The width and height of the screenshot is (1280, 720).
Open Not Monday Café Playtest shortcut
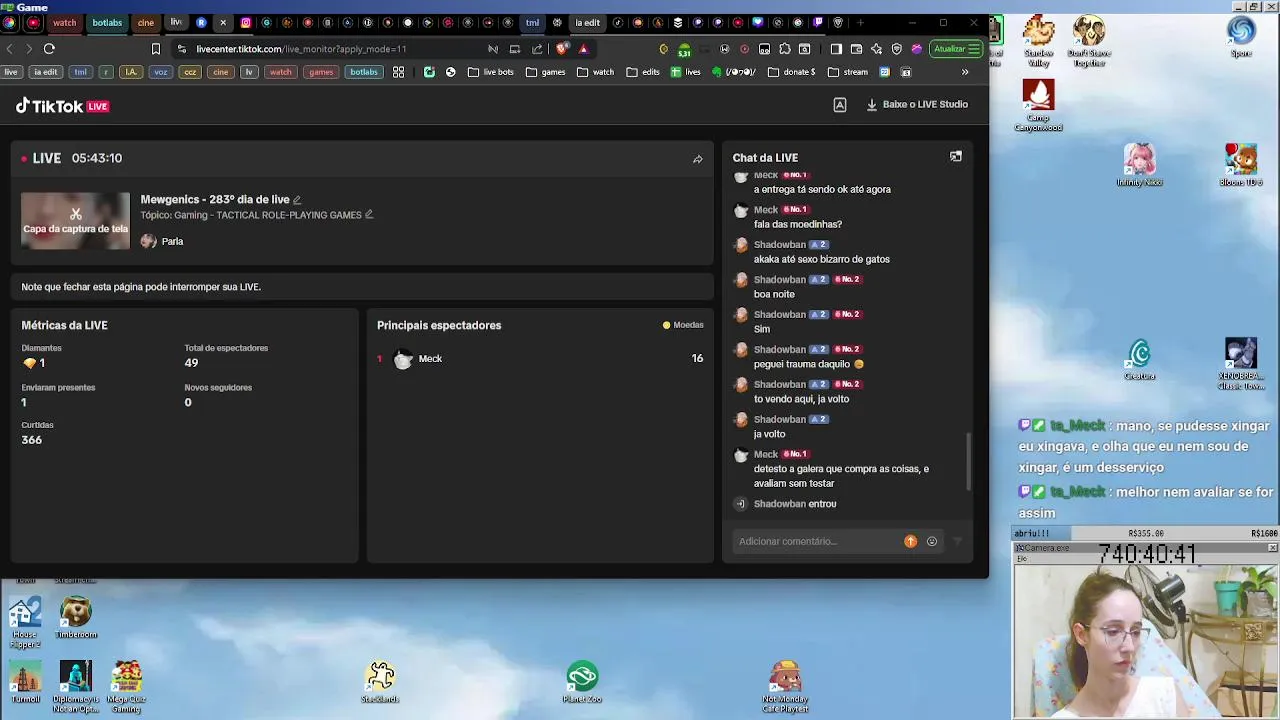[785, 687]
